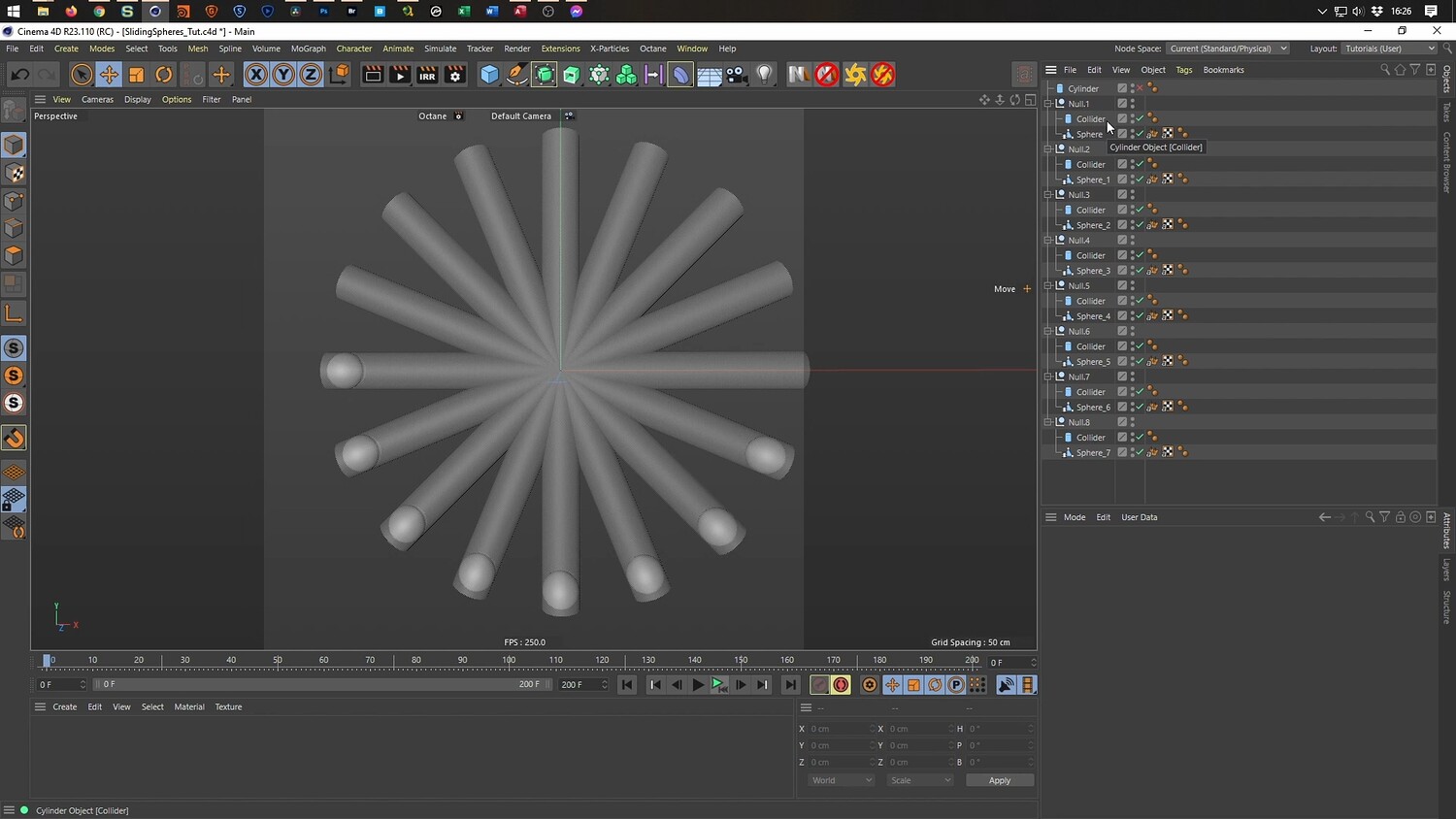The height and width of the screenshot is (819, 1456).
Task: Open Edit Render Settings clapperboard icon
Action: (454, 75)
